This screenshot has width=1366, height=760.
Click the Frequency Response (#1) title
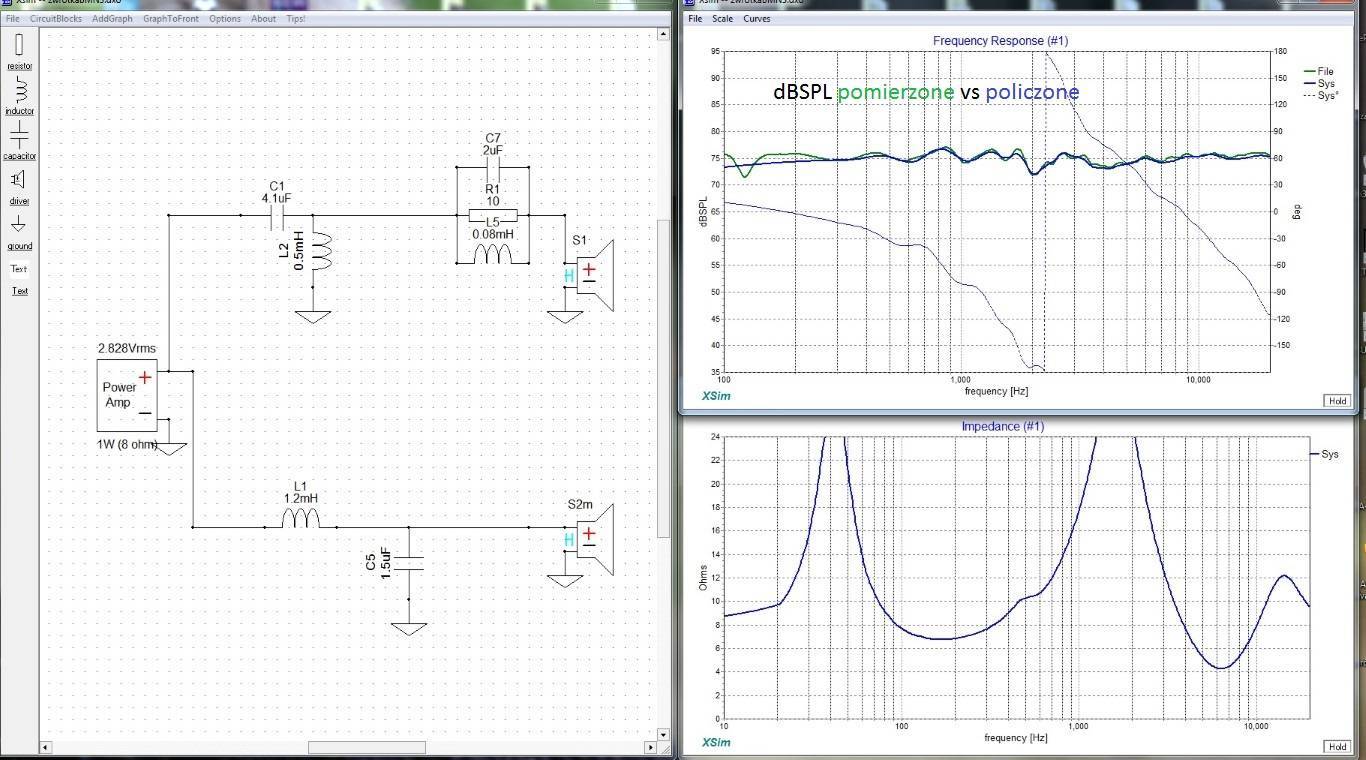pyautogui.click(x=1000, y=41)
